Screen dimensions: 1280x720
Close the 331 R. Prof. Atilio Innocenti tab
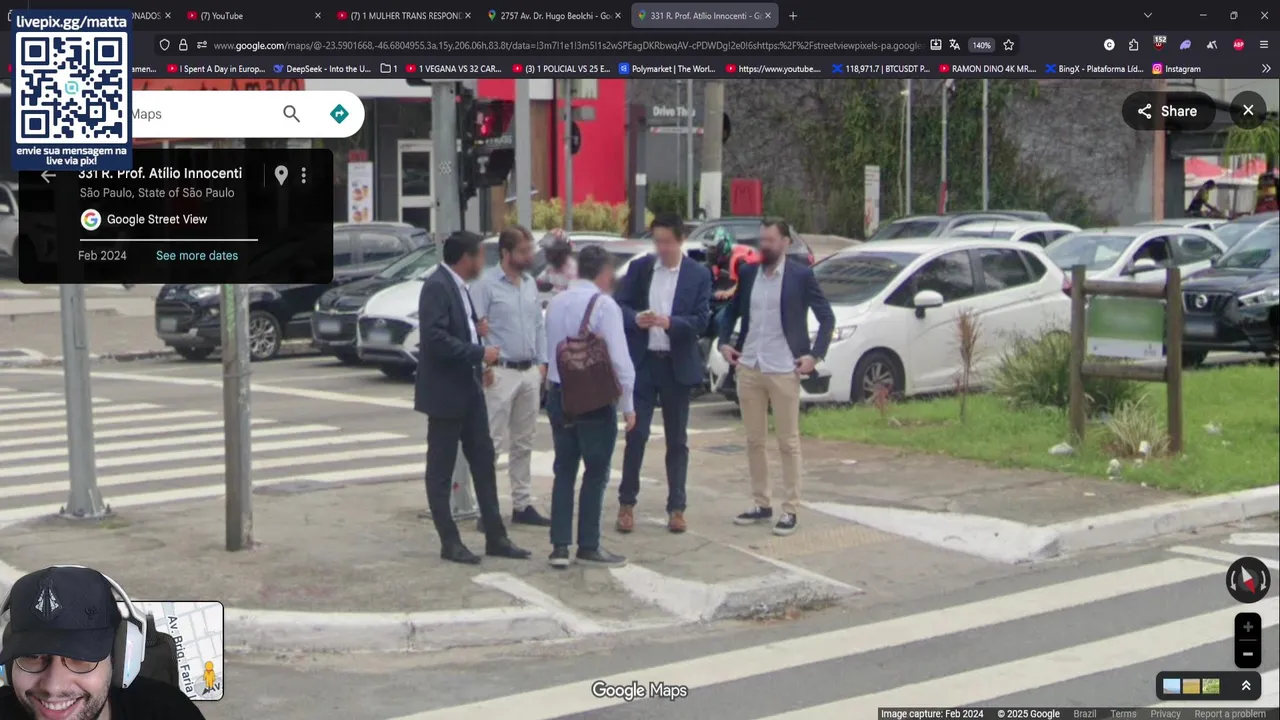point(768,16)
